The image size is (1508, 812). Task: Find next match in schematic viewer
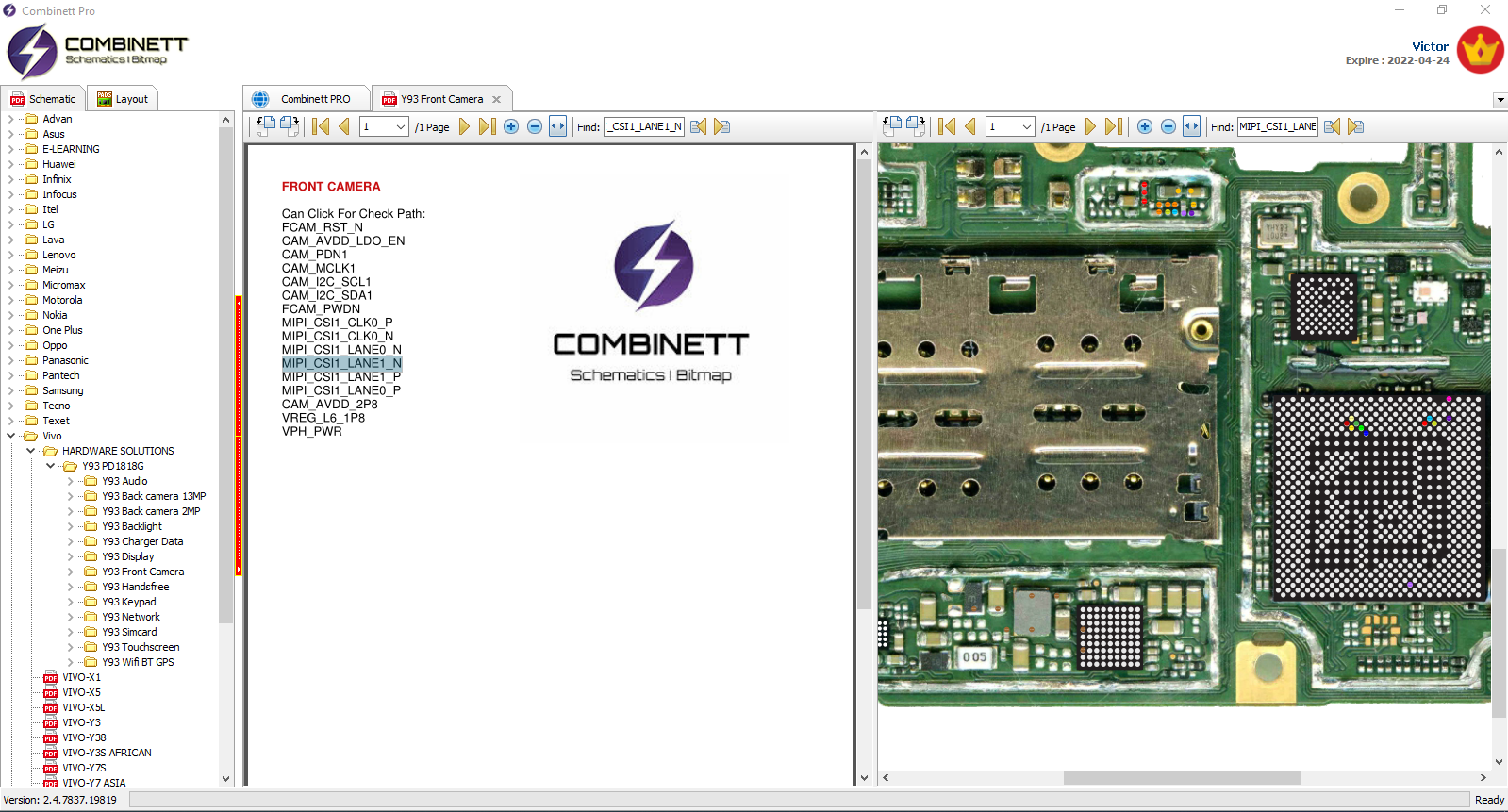click(722, 126)
